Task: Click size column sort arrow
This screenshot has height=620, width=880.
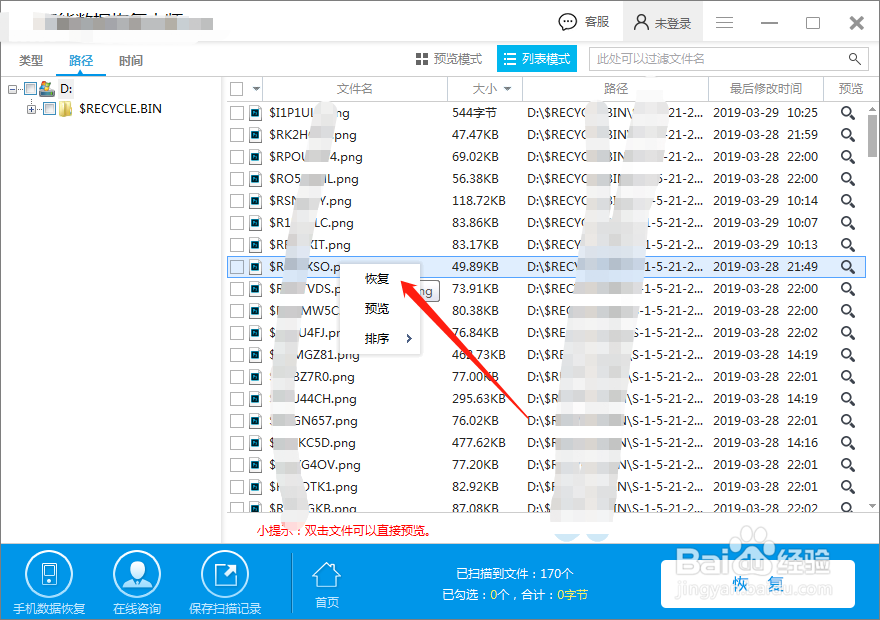Action: (x=508, y=89)
